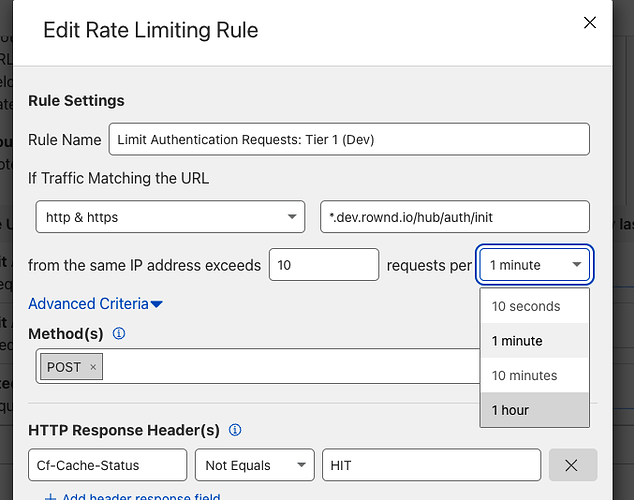Click the Cf-Cache-Status header name field
This screenshot has height=500, width=634.
click(x=107, y=465)
